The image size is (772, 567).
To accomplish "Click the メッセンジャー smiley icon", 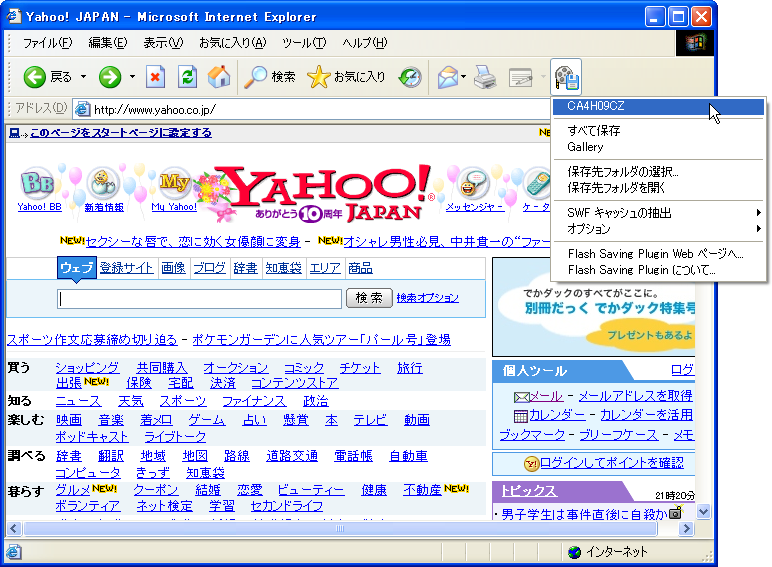I will pyautogui.click(x=472, y=183).
